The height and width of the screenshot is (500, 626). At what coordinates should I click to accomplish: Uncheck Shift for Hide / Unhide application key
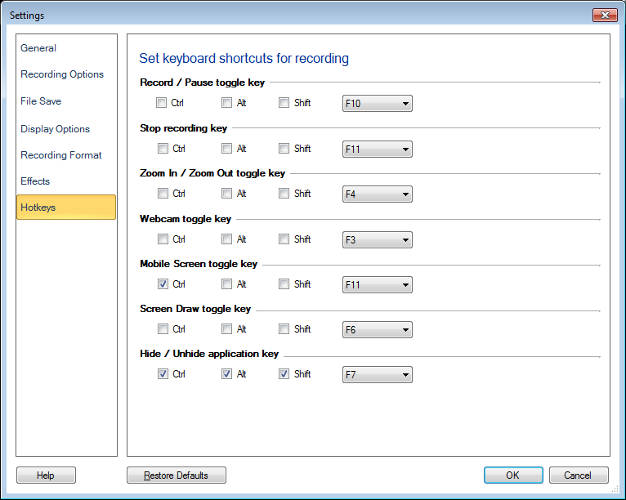click(284, 374)
